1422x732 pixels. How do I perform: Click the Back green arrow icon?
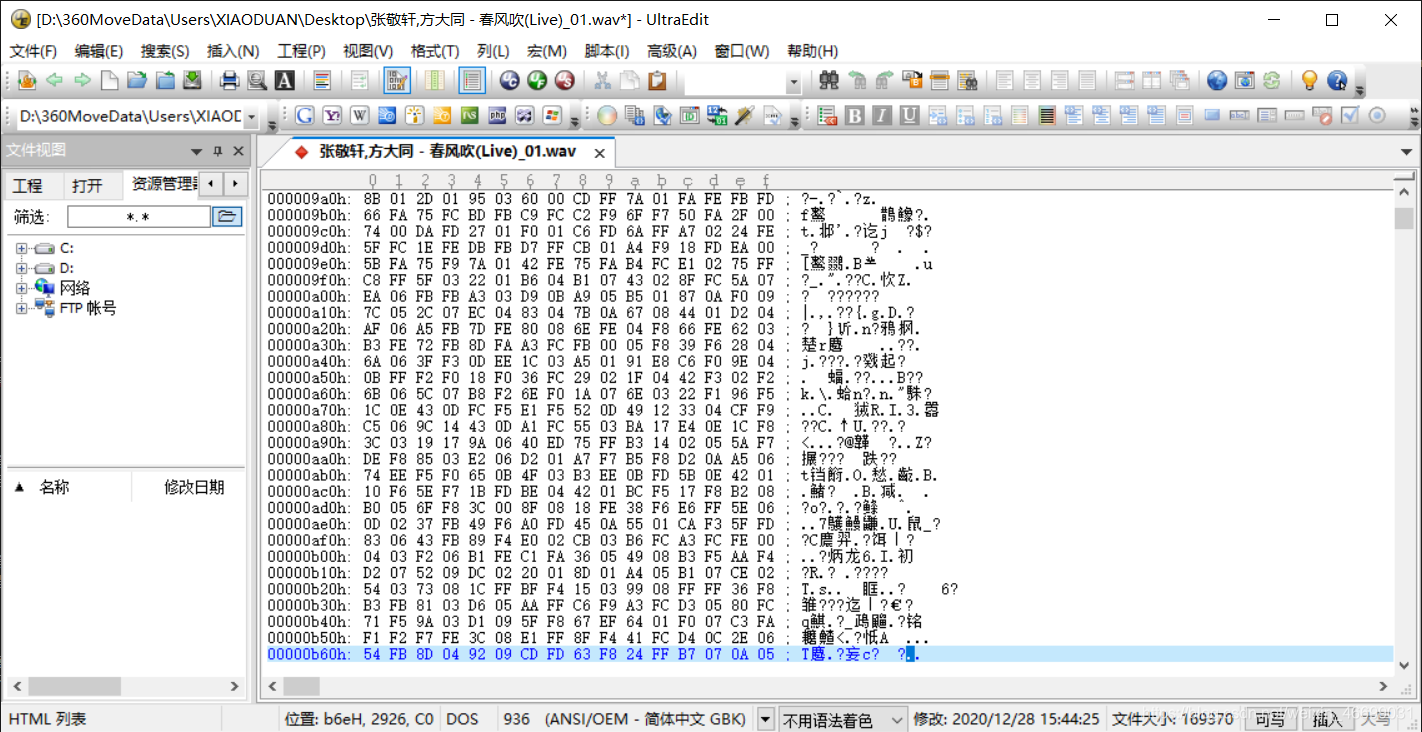(x=54, y=81)
